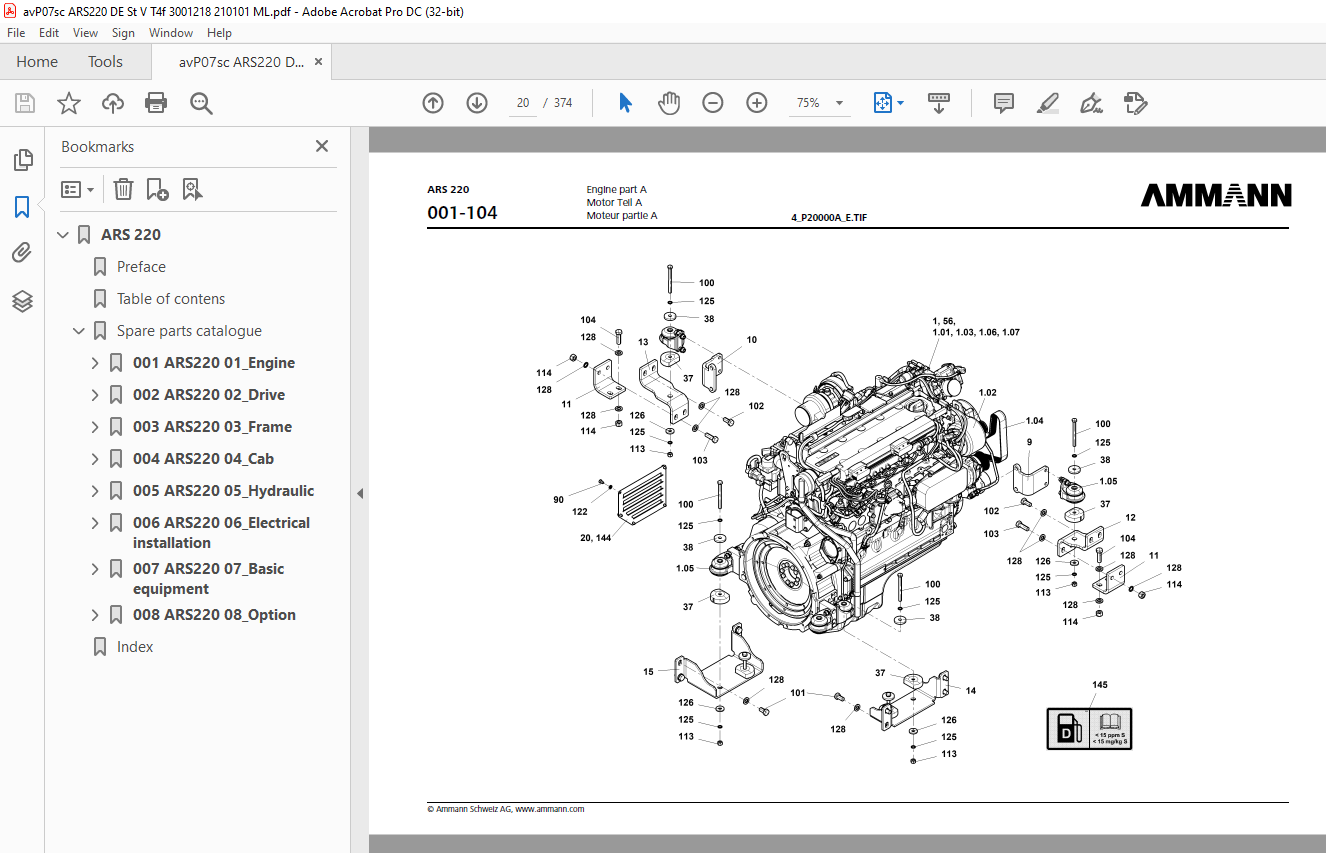Open the View menu
The width and height of the screenshot is (1326, 853).
(x=86, y=33)
